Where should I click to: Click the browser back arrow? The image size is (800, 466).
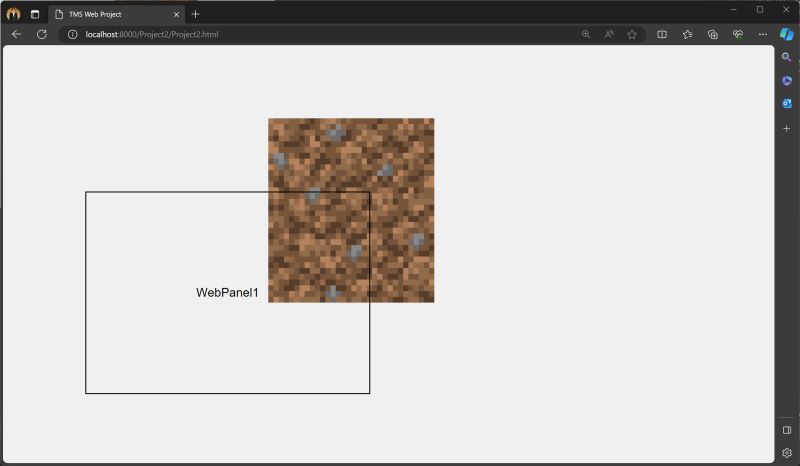click(16, 34)
